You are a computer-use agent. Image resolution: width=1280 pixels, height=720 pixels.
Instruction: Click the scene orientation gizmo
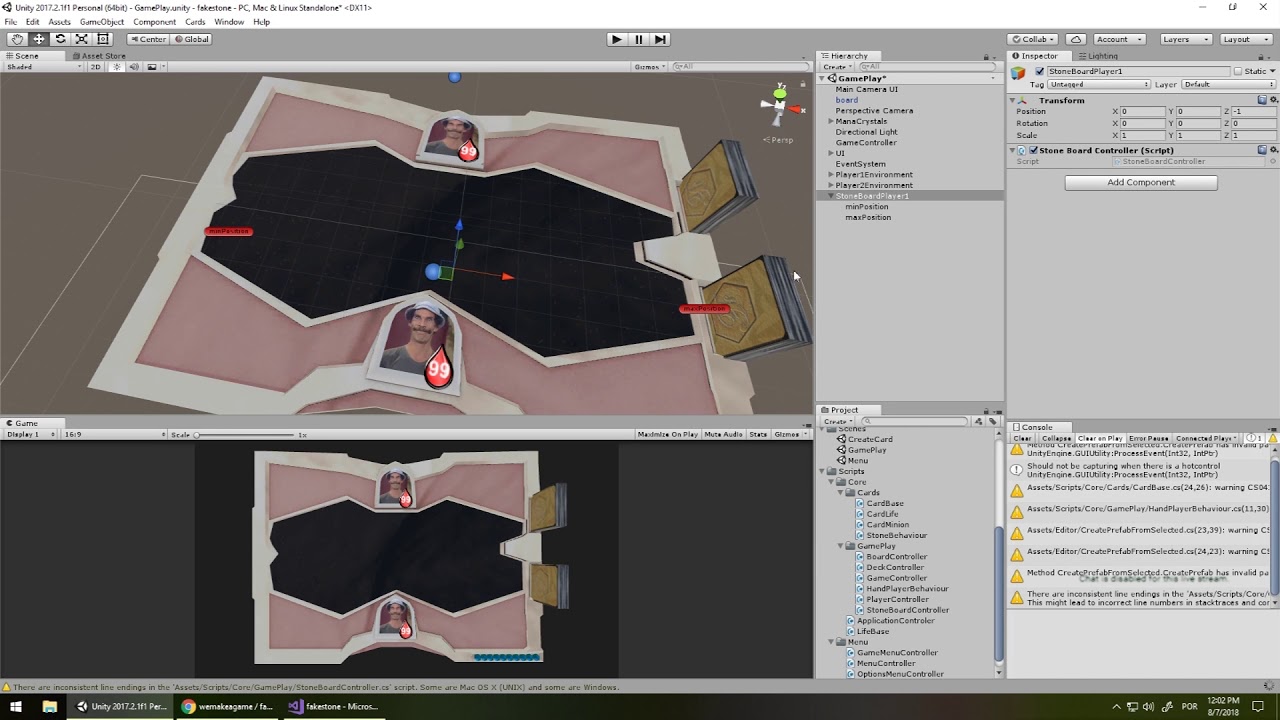pos(779,106)
